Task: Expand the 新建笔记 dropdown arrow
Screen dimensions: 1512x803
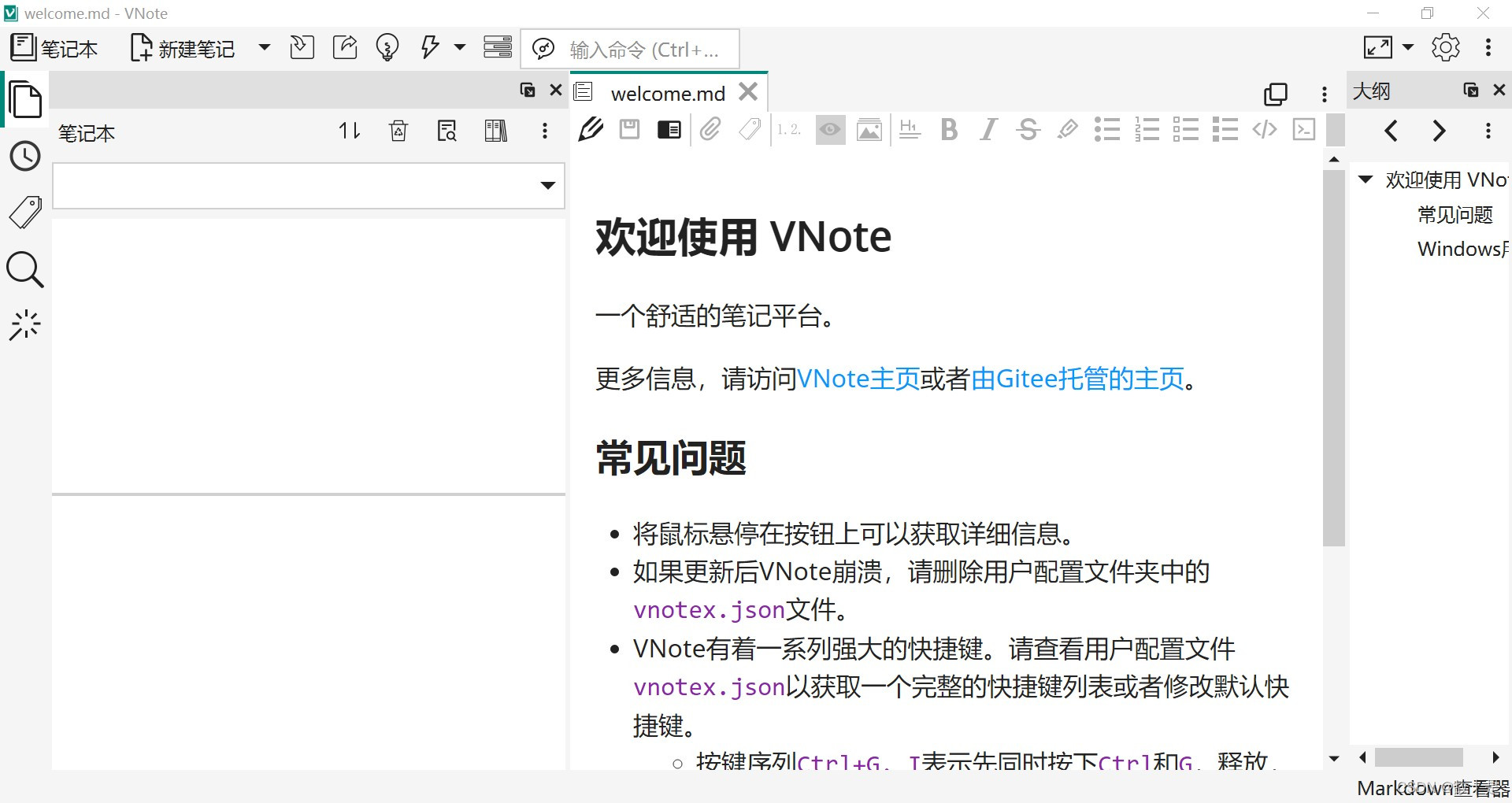Action: (x=265, y=48)
